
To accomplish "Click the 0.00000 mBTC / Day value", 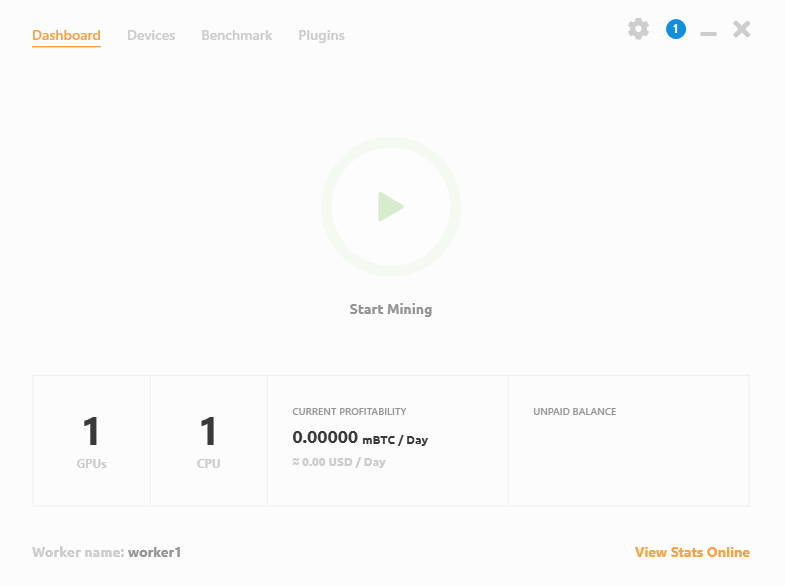I will pos(359,438).
